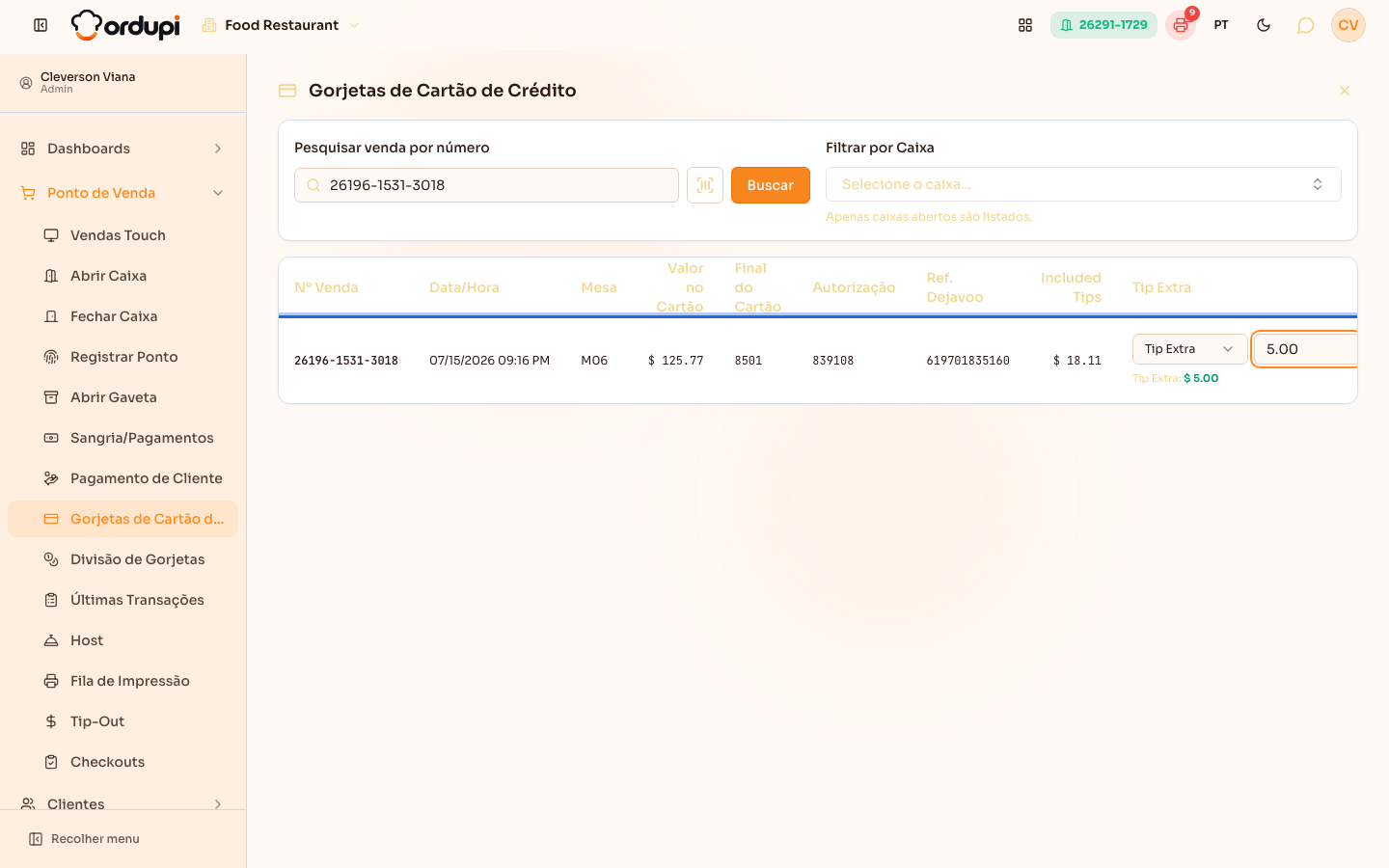Click the 26291-1729 register badge
The image size is (1389, 868).
[x=1103, y=25]
